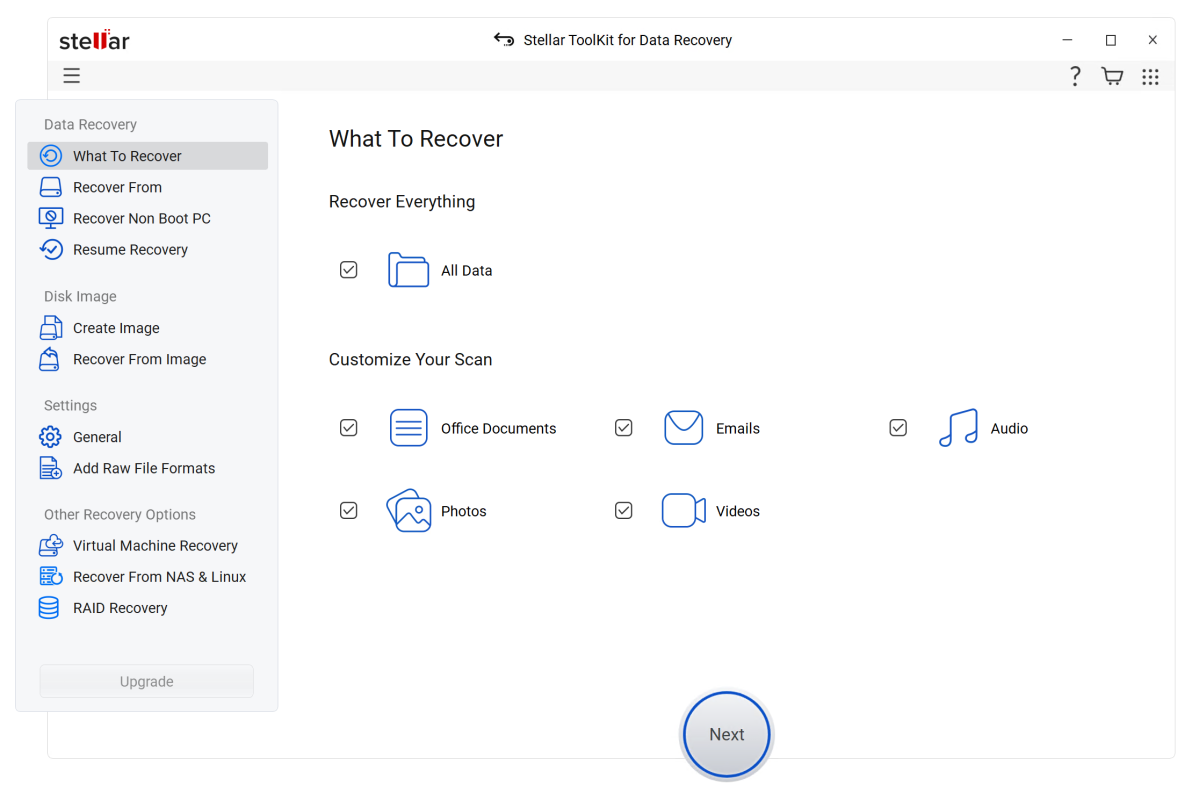1199x793 pixels.
Task: Open the apps grid icon
Action: [x=1150, y=76]
